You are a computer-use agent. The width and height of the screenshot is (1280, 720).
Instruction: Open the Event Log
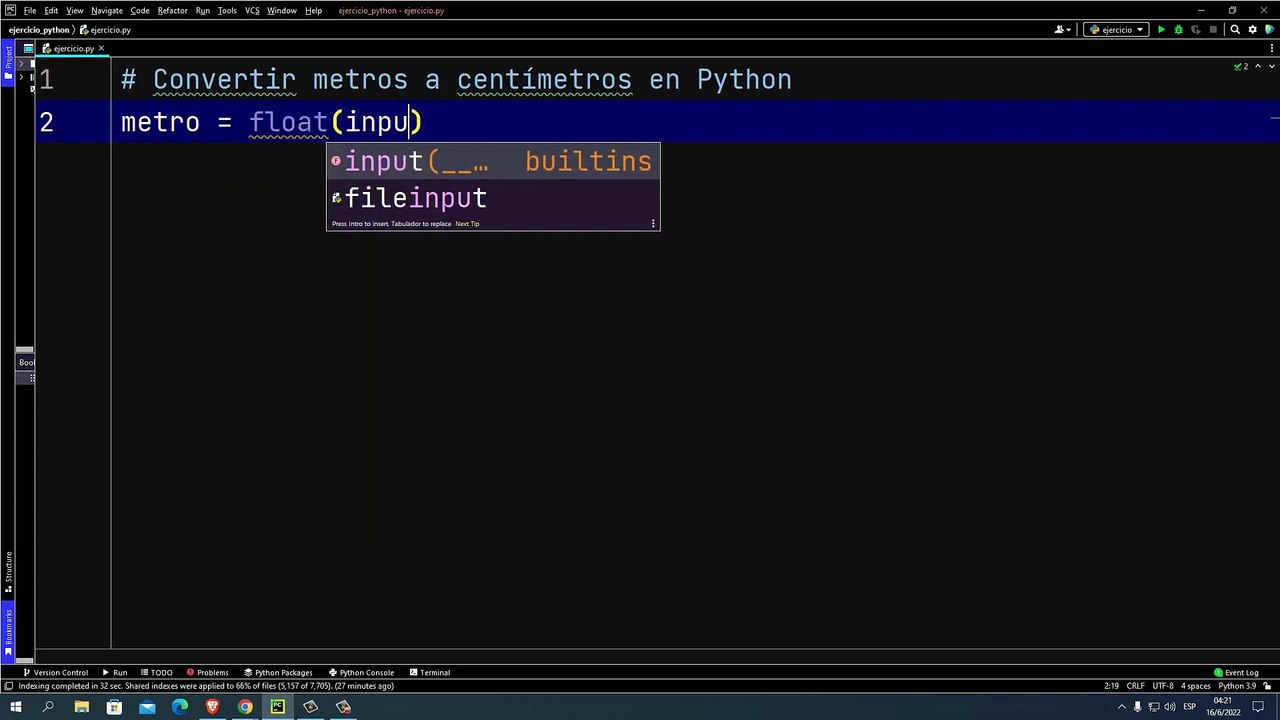point(1236,673)
